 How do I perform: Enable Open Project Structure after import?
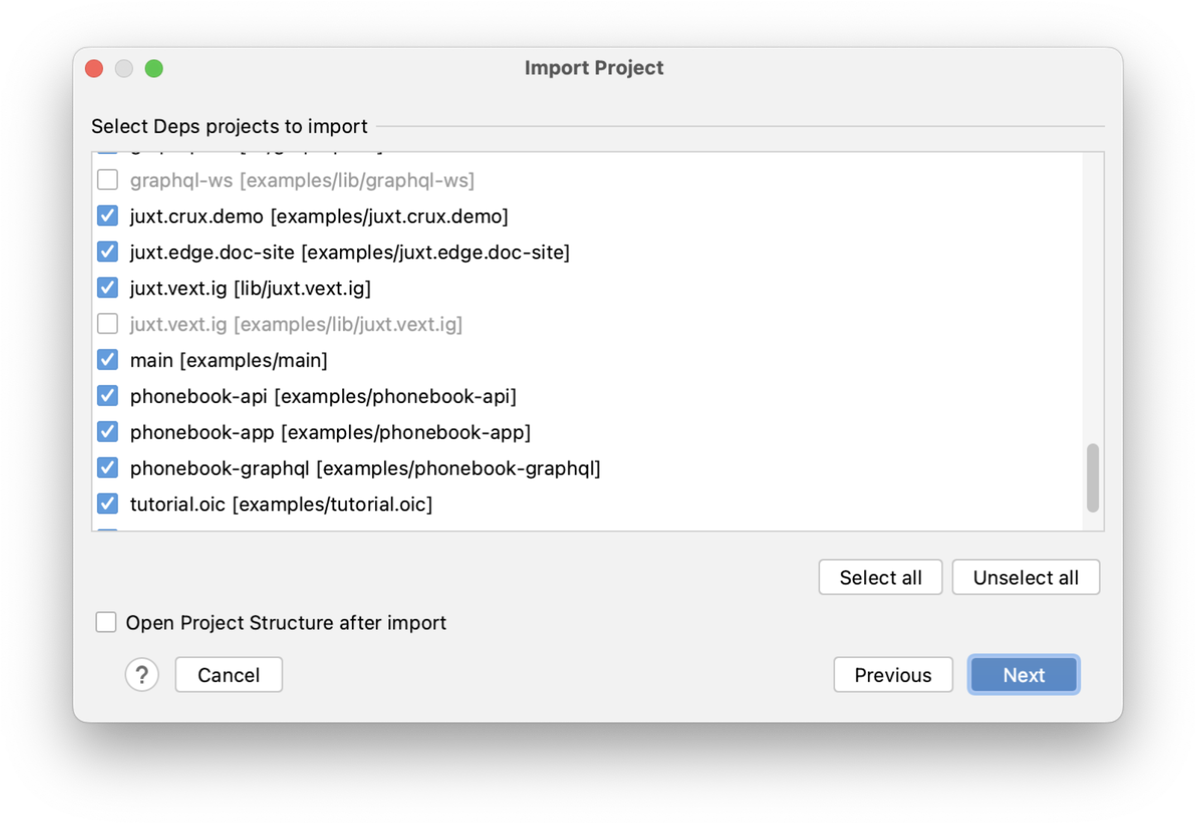point(106,622)
